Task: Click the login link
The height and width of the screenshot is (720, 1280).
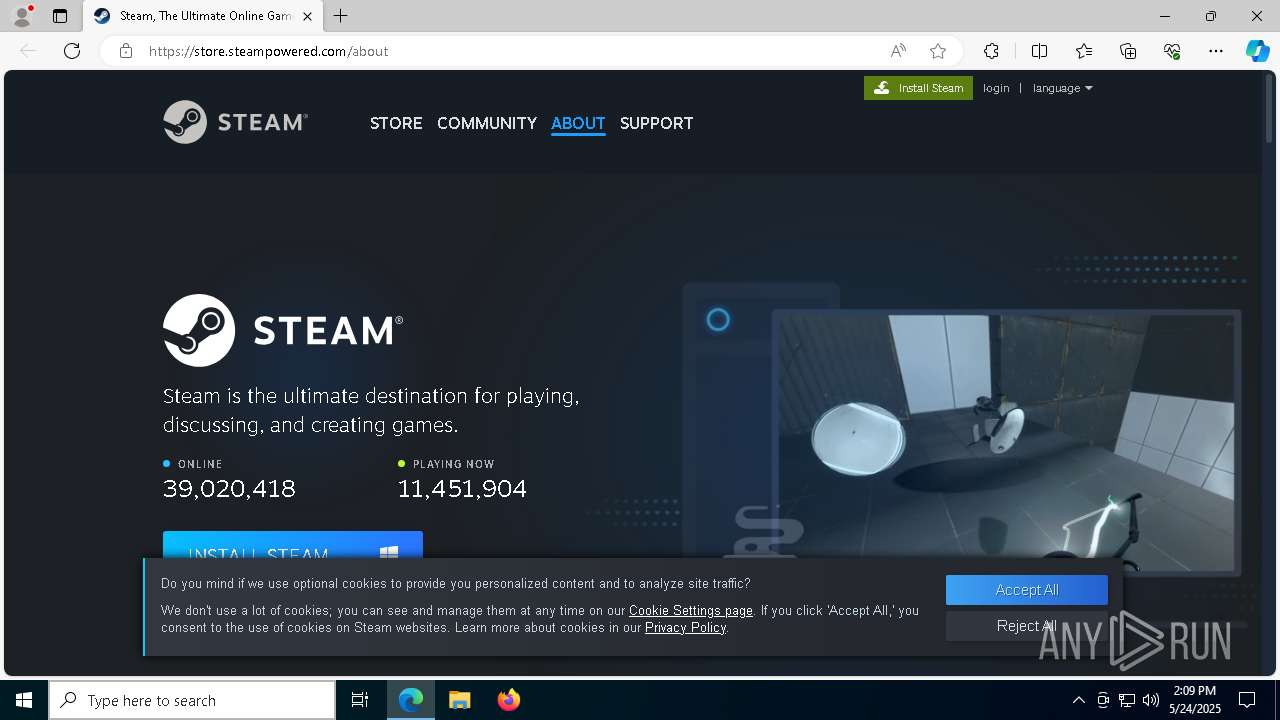Action: pos(996,88)
